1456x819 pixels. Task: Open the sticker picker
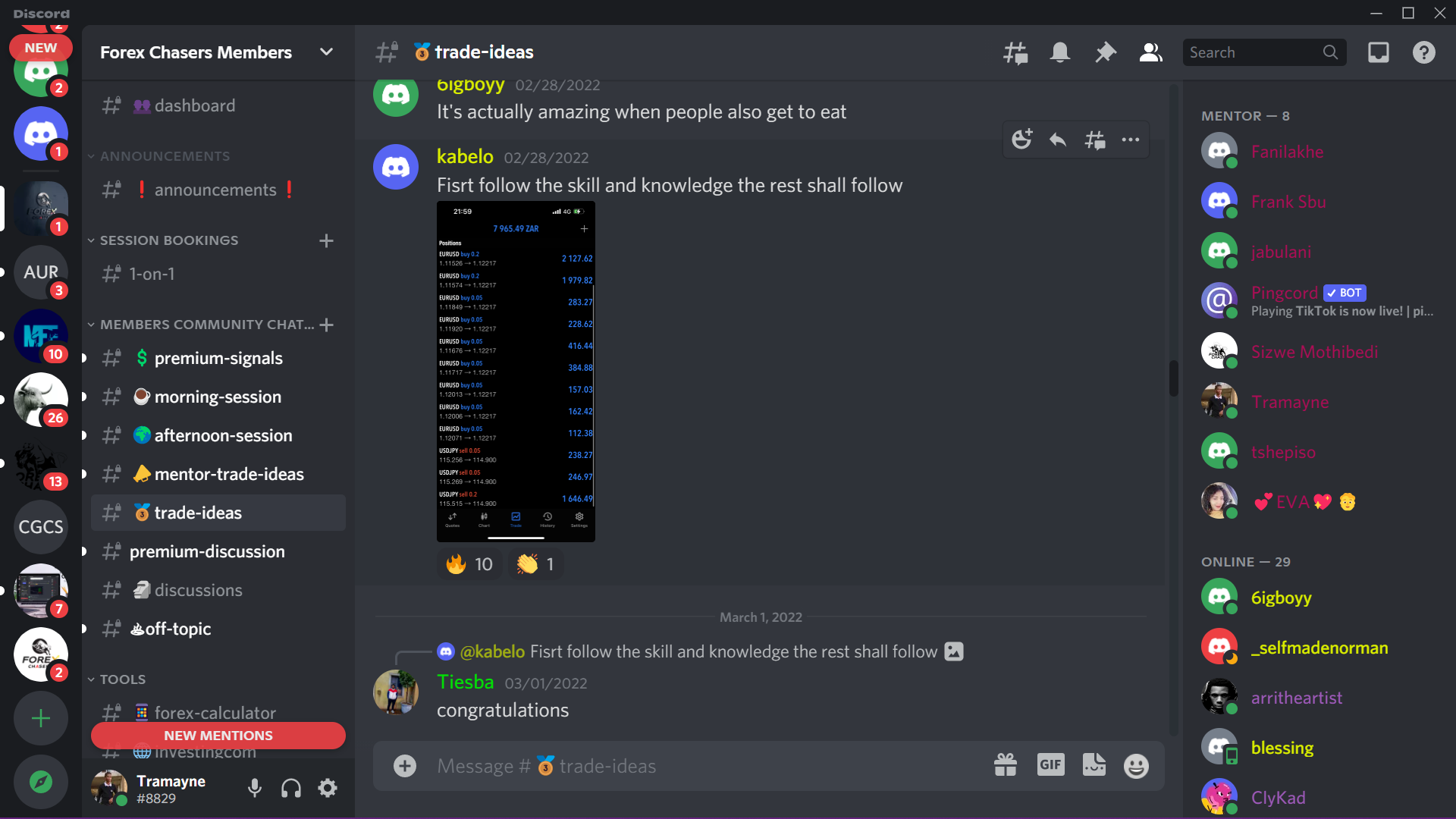point(1094,765)
